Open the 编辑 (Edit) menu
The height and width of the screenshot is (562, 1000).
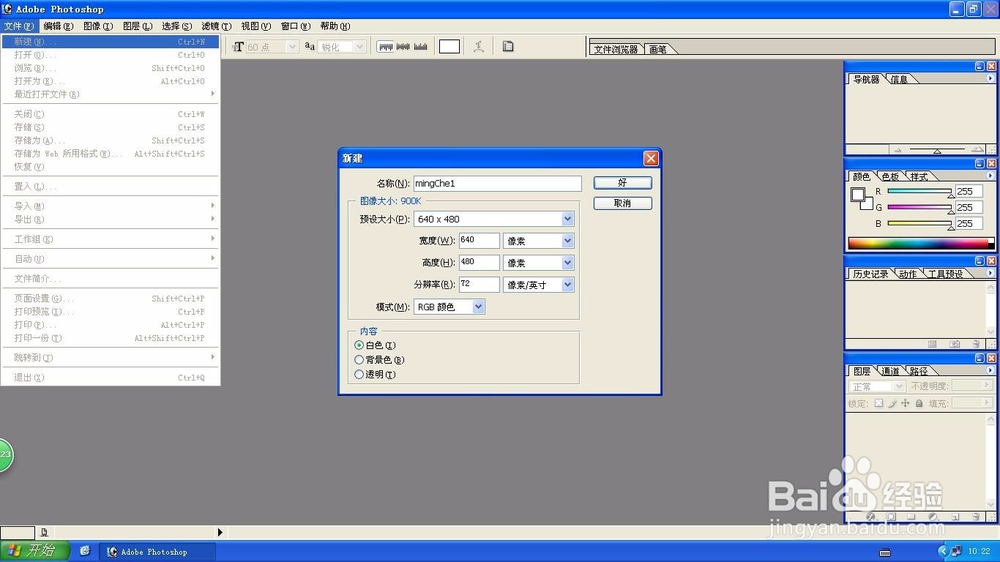tap(58, 26)
